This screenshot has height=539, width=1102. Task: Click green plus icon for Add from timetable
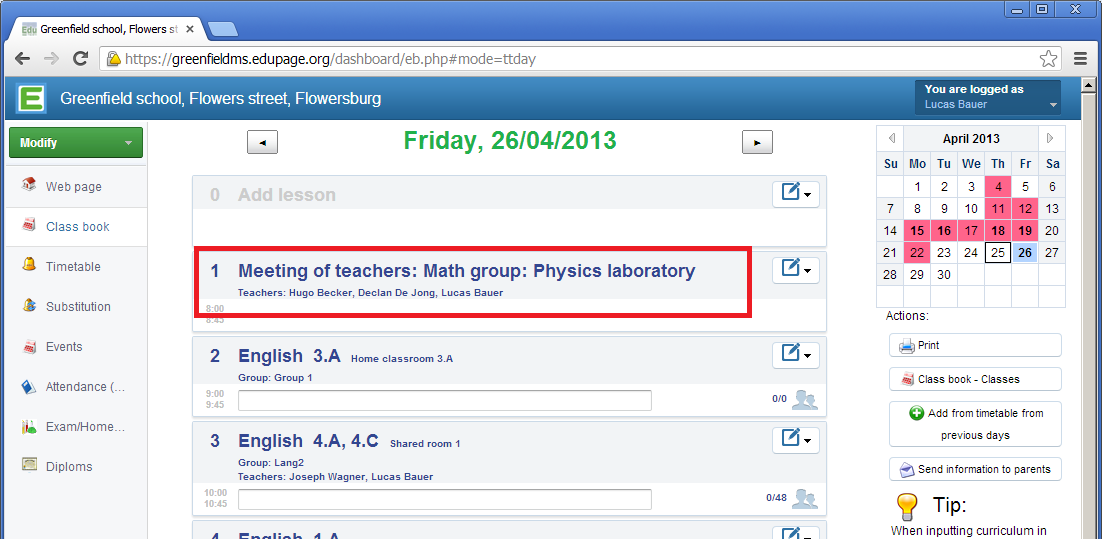[916, 413]
